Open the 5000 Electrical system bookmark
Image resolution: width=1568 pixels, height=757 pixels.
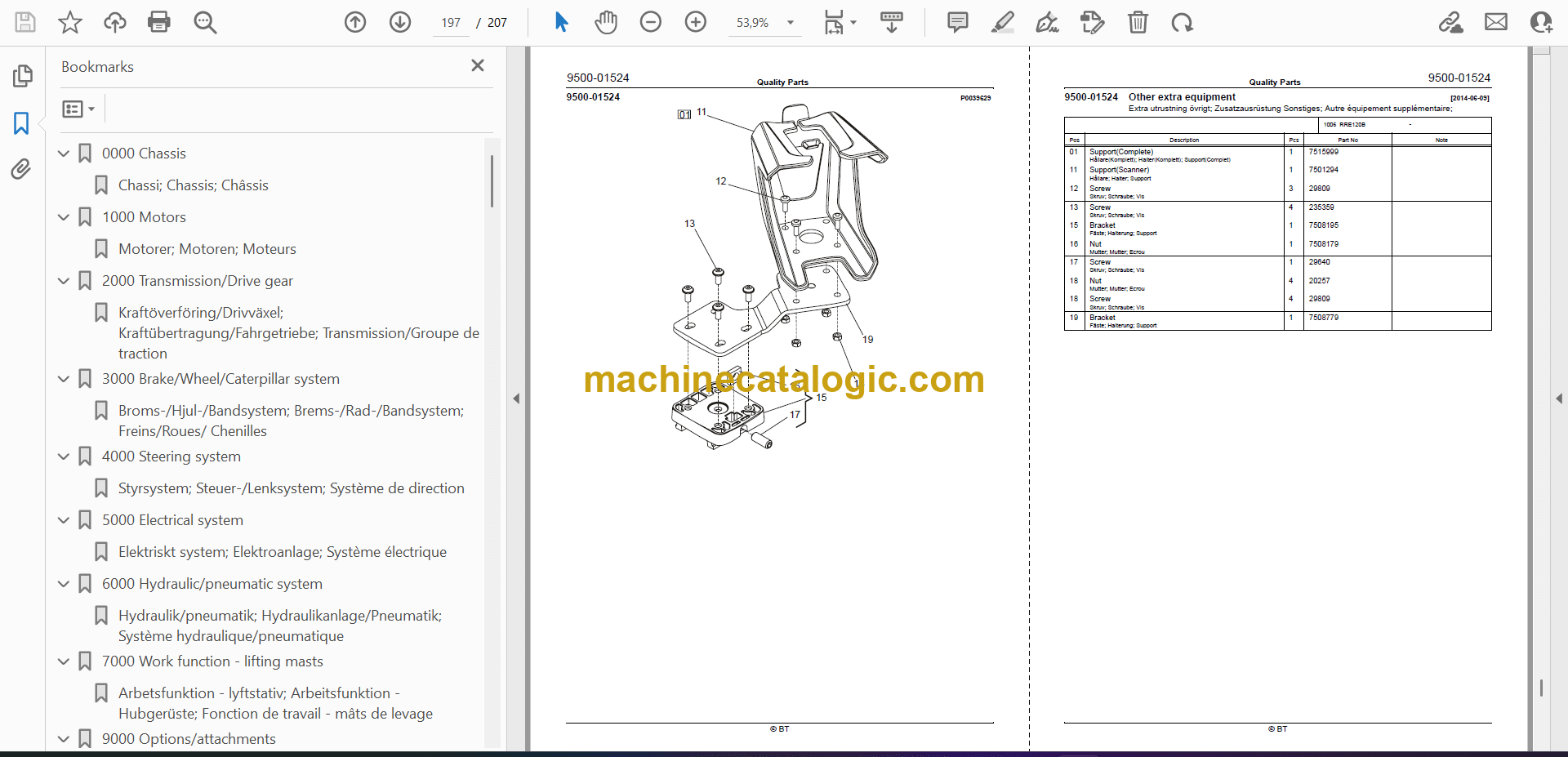coord(172,520)
